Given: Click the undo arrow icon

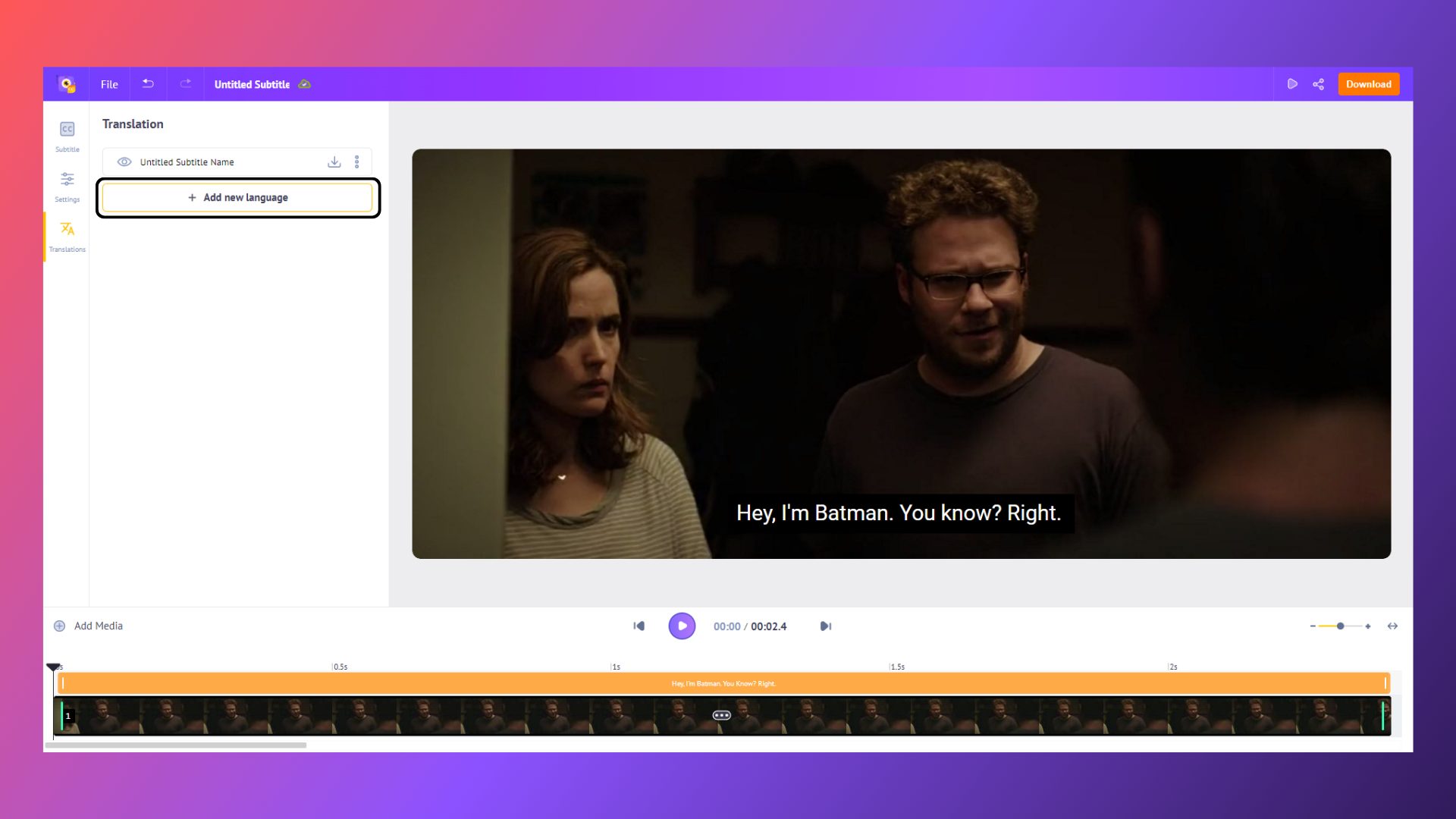Looking at the screenshot, I should (x=148, y=84).
